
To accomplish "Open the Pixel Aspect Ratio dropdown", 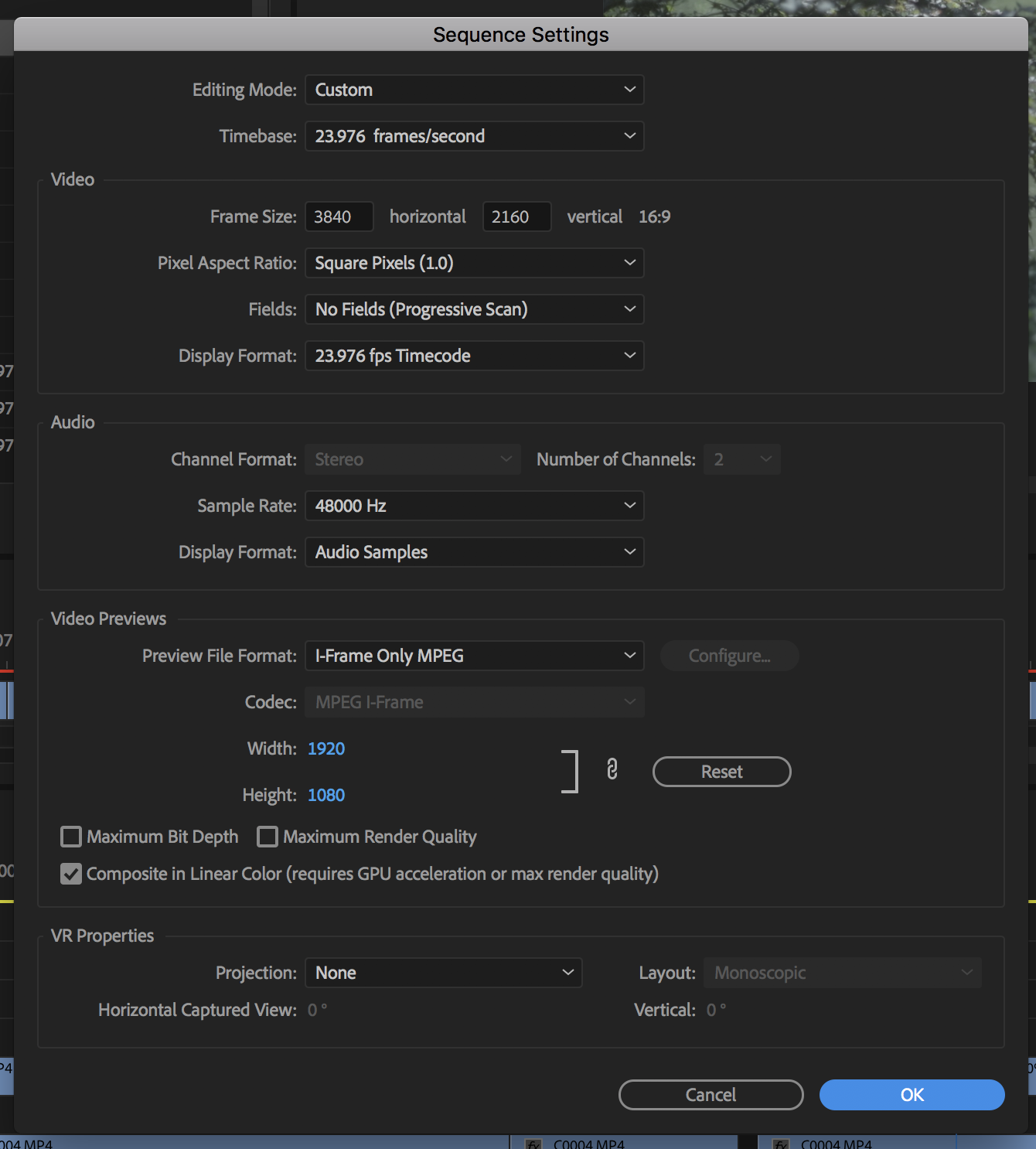I will (x=474, y=263).
